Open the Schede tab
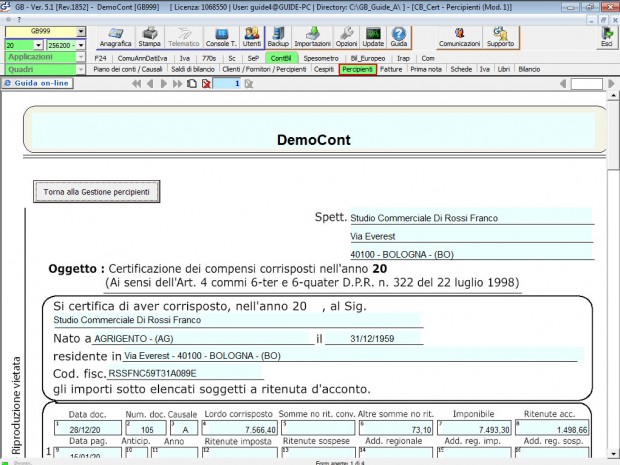Viewport: 620px width, 465px height. [x=461, y=69]
